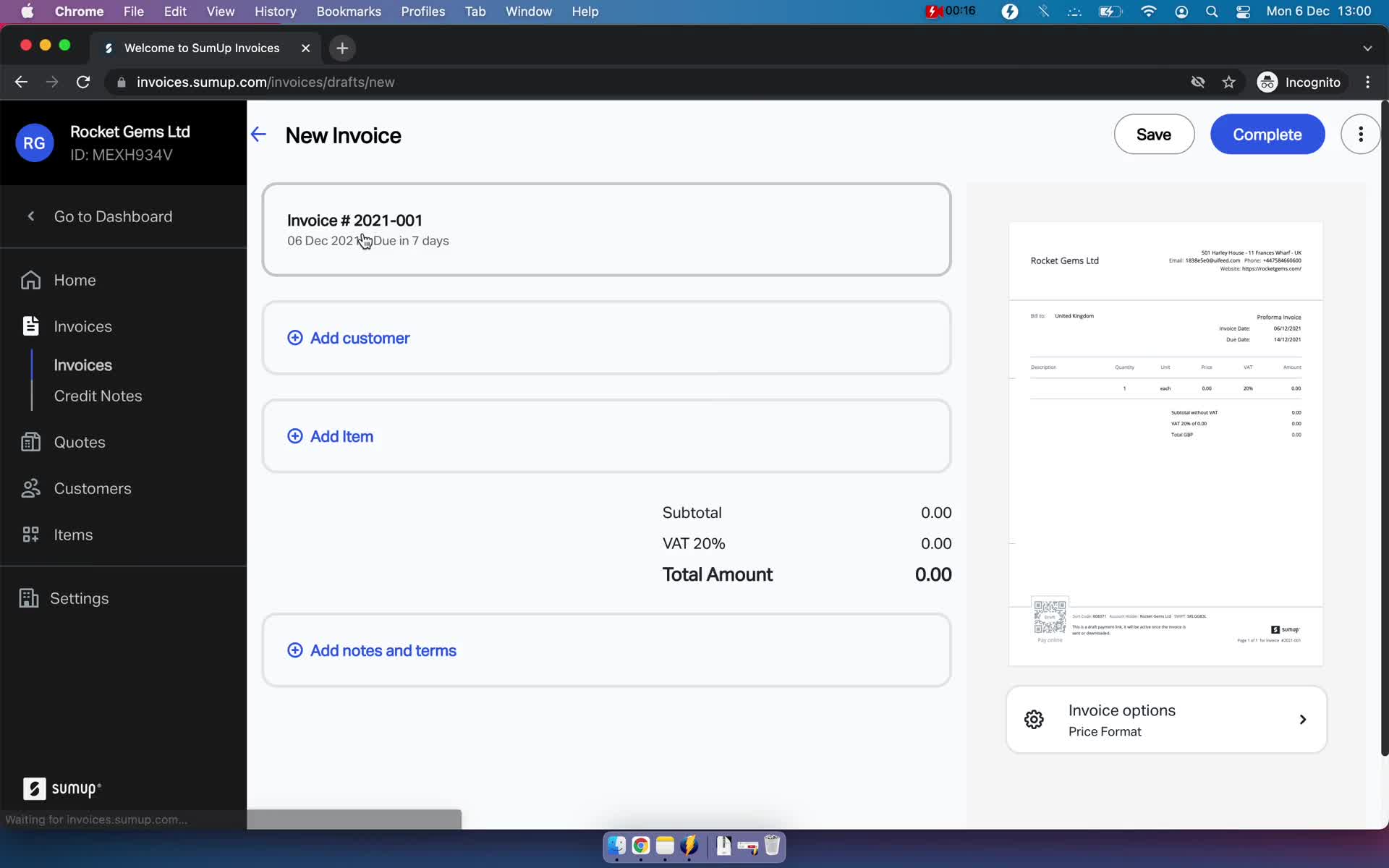Select the Invoices menu item
The image size is (1389, 868).
click(83, 326)
